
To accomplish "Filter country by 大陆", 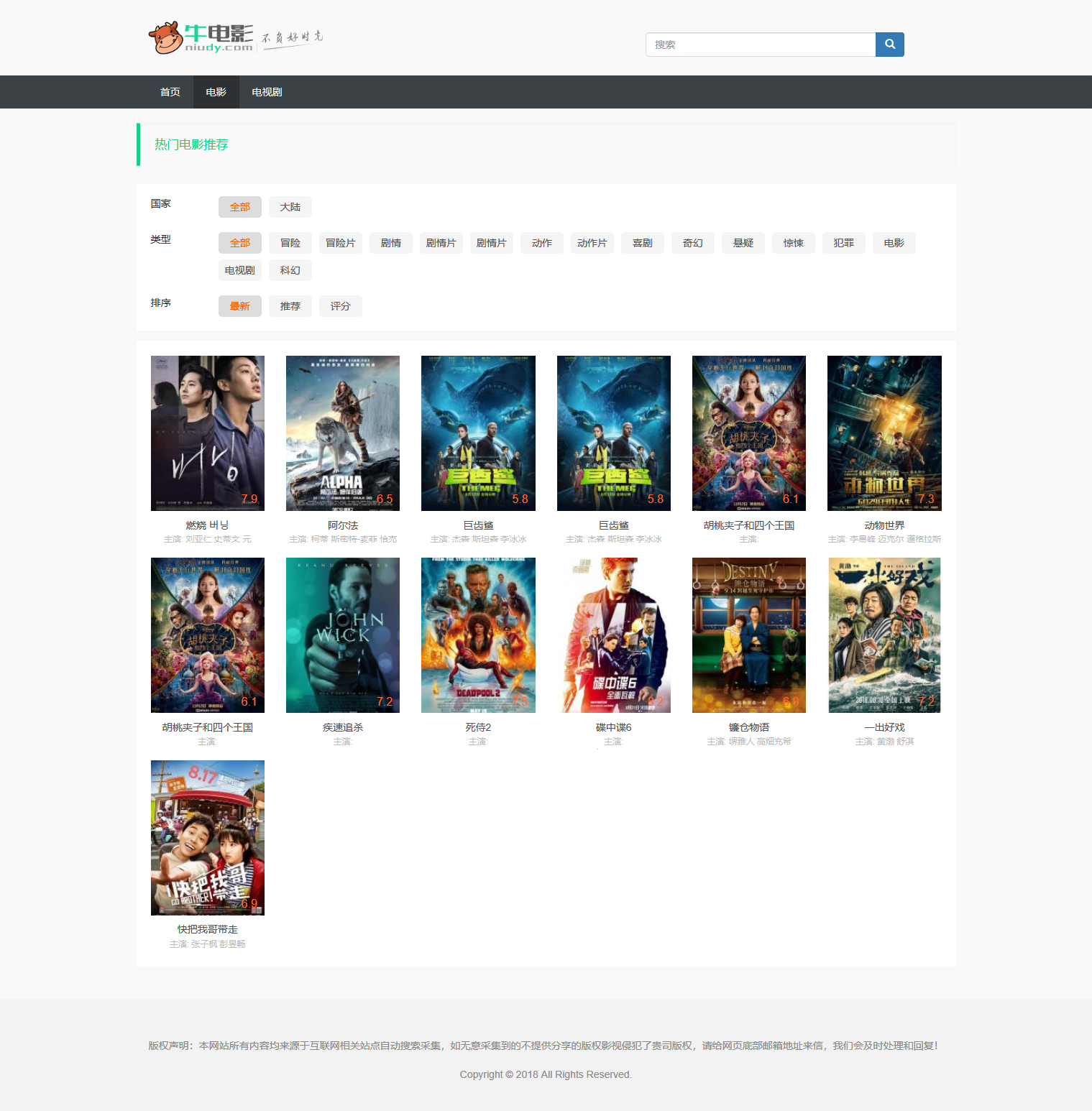I will coord(290,207).
